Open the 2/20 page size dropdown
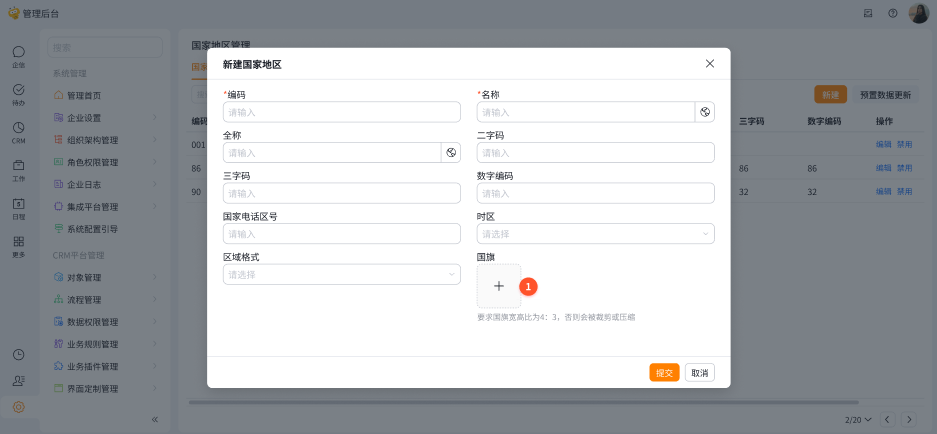This screenshot has width=937, height=434. 858,419
